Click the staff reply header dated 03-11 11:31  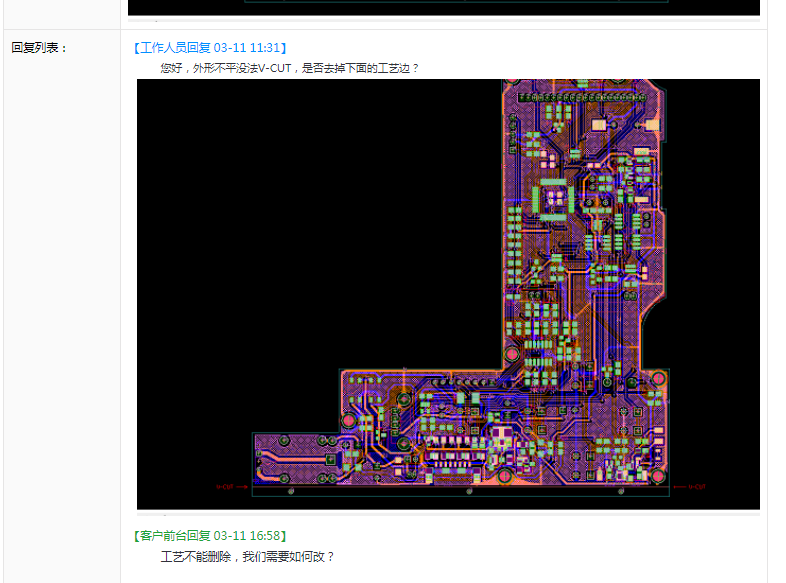[x=210, y=47]
